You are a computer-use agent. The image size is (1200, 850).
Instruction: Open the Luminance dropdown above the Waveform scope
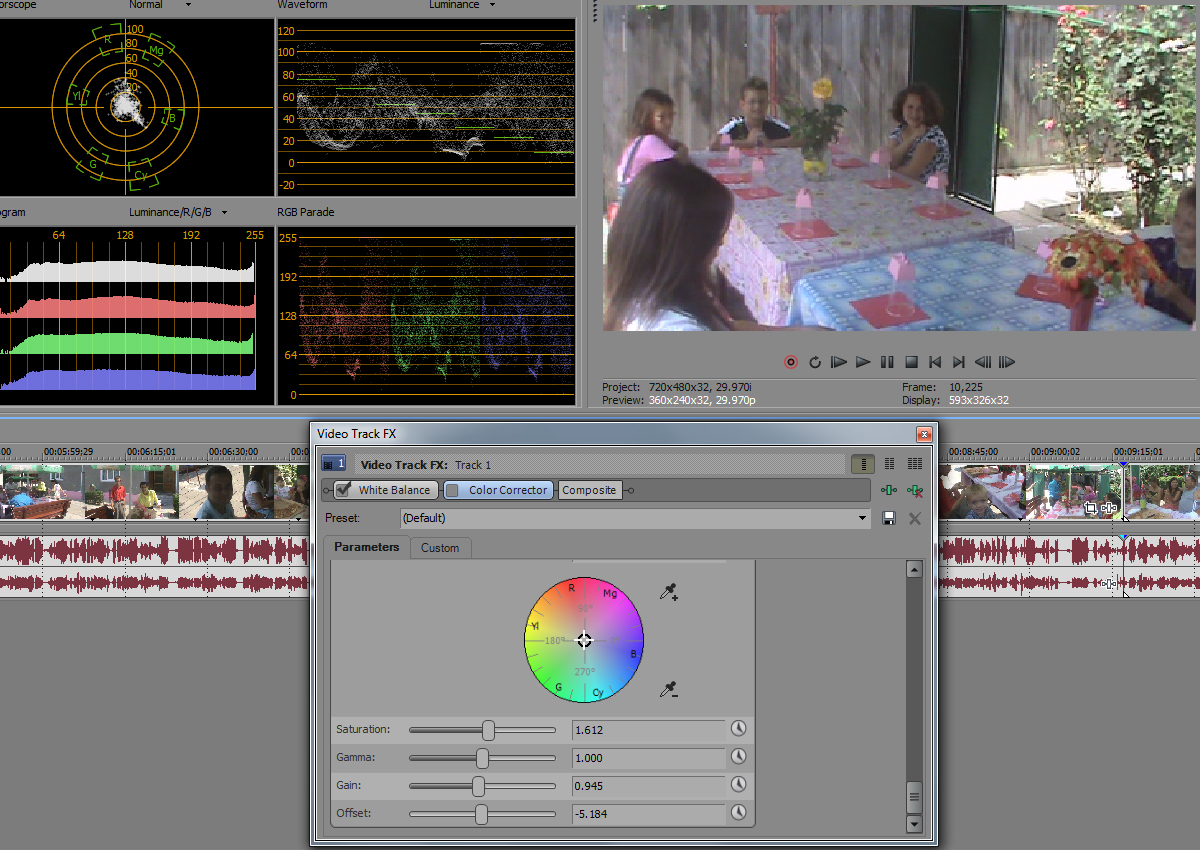pos(491,5)
